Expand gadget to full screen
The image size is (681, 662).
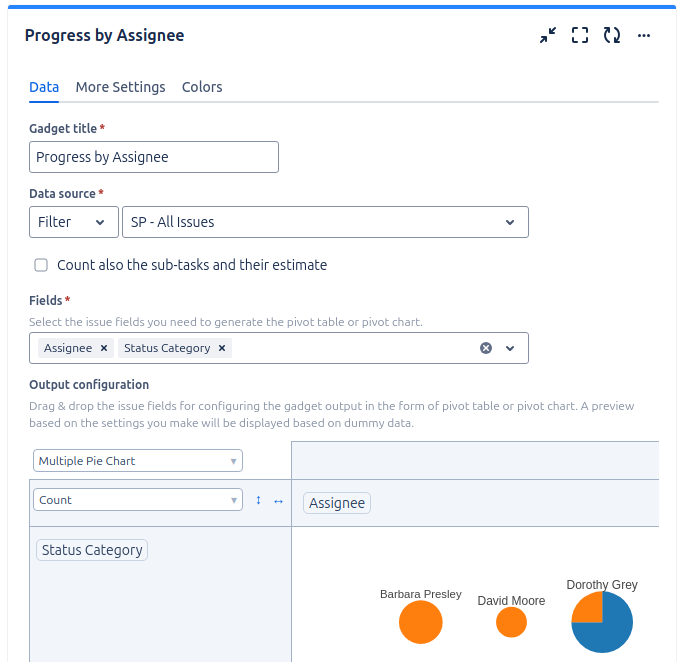(580, 35)
